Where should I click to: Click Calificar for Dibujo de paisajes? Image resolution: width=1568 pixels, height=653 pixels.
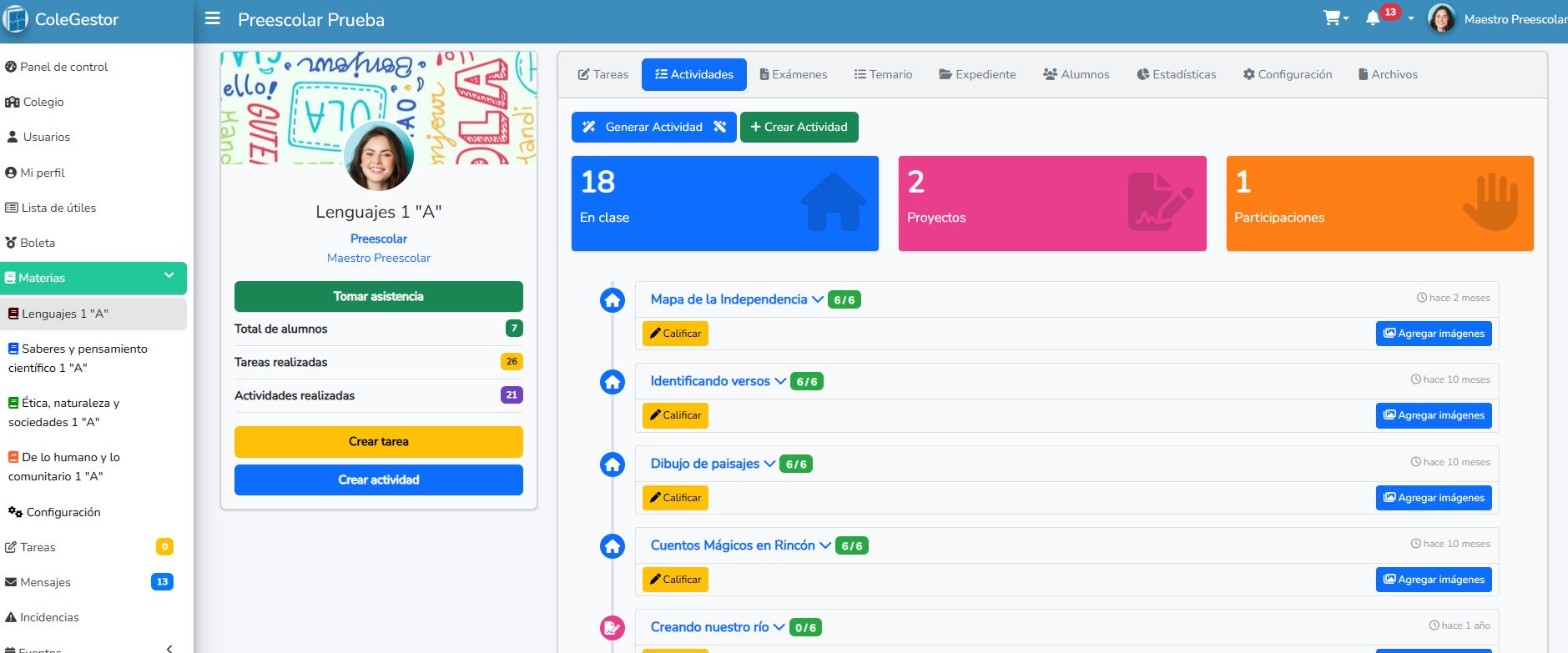(x=675, y=498)
